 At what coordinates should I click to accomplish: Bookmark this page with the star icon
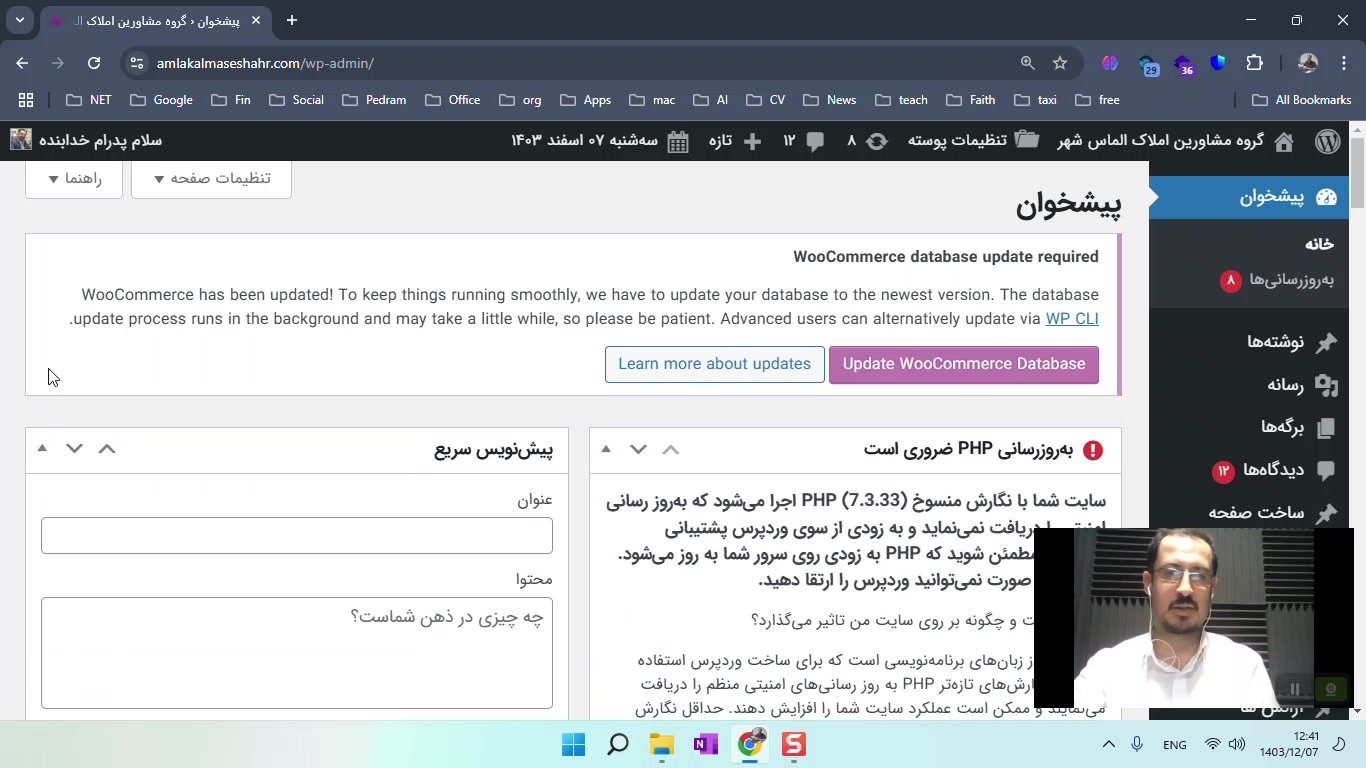tap(1060, 63)
